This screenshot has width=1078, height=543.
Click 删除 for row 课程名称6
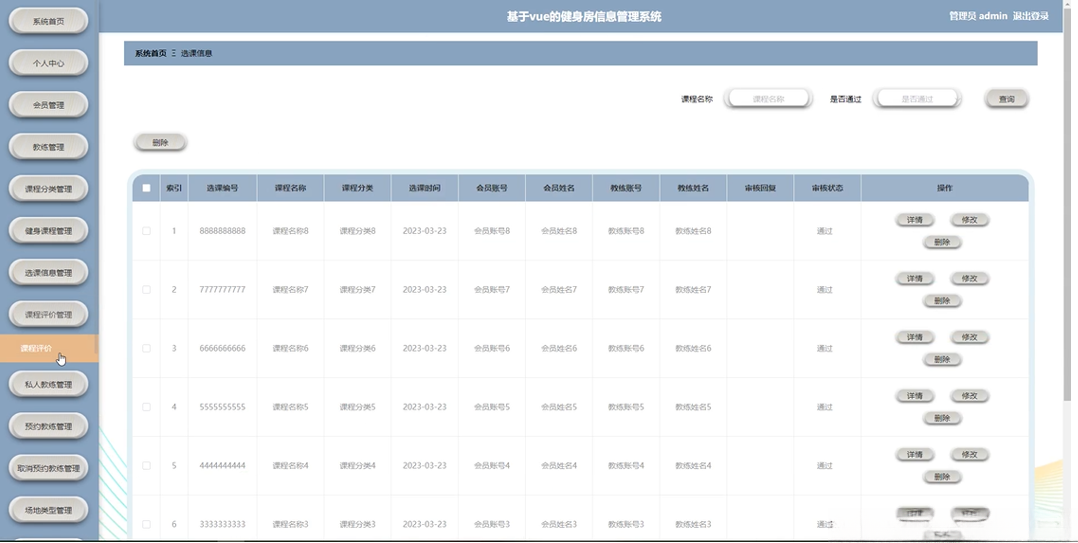coord(942,359)
